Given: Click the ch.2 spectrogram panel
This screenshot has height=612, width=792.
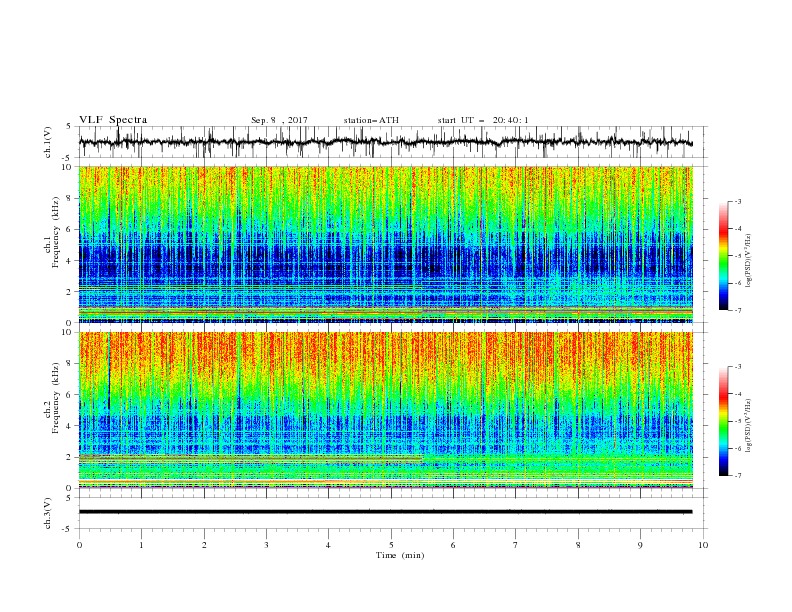Looking at the screenshot, I should tap(385, 410).
